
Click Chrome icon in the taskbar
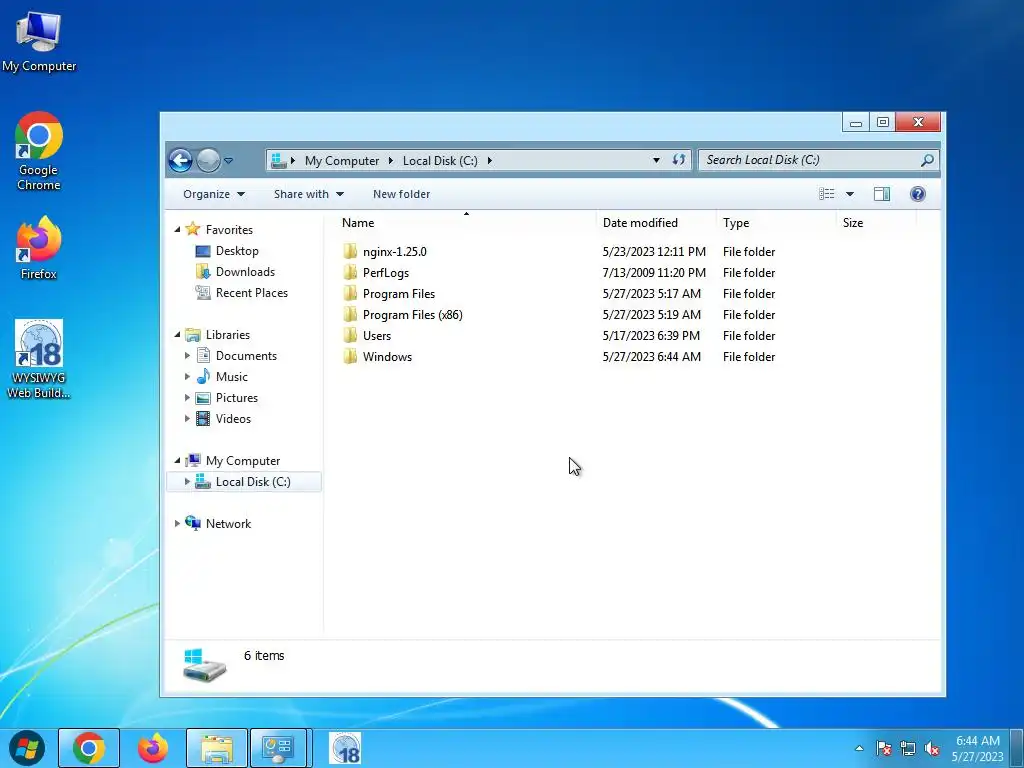point(89,748)
